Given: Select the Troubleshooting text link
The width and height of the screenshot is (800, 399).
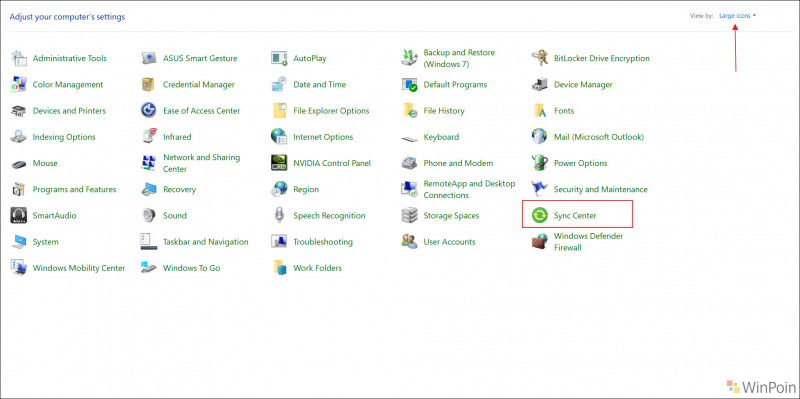Looking at the screenshot, I should (x=323, y=242).
